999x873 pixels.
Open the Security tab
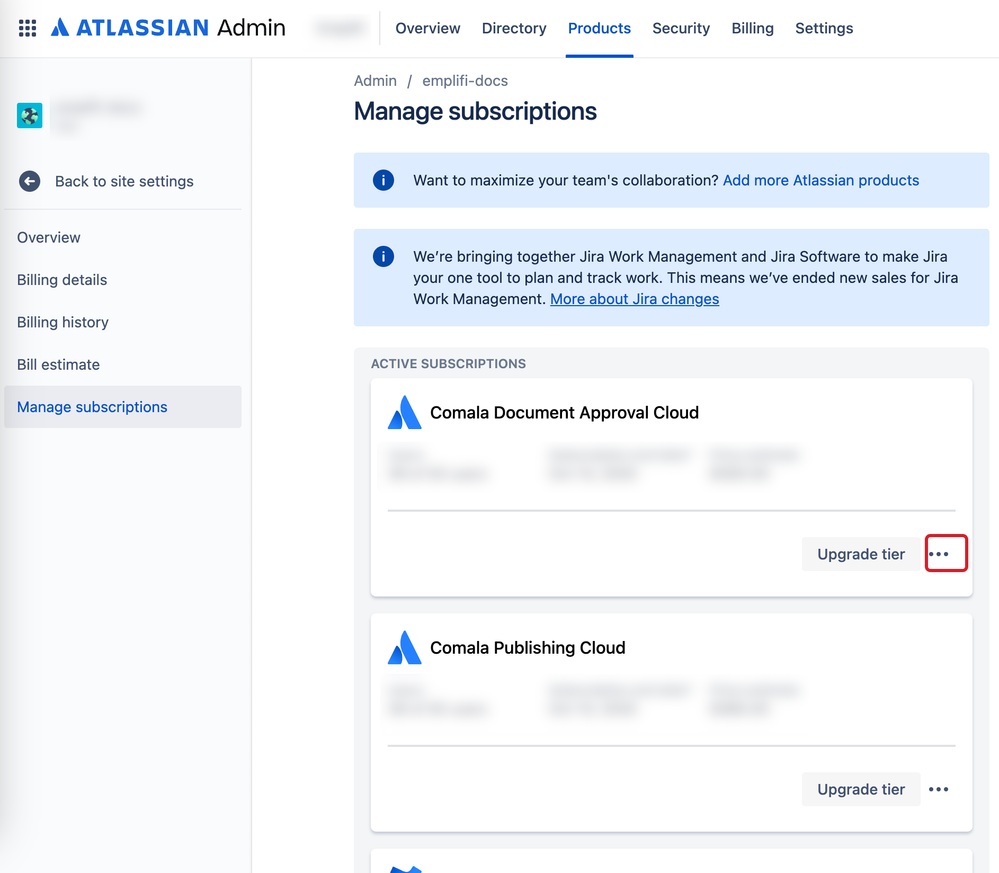pos(681,28)
